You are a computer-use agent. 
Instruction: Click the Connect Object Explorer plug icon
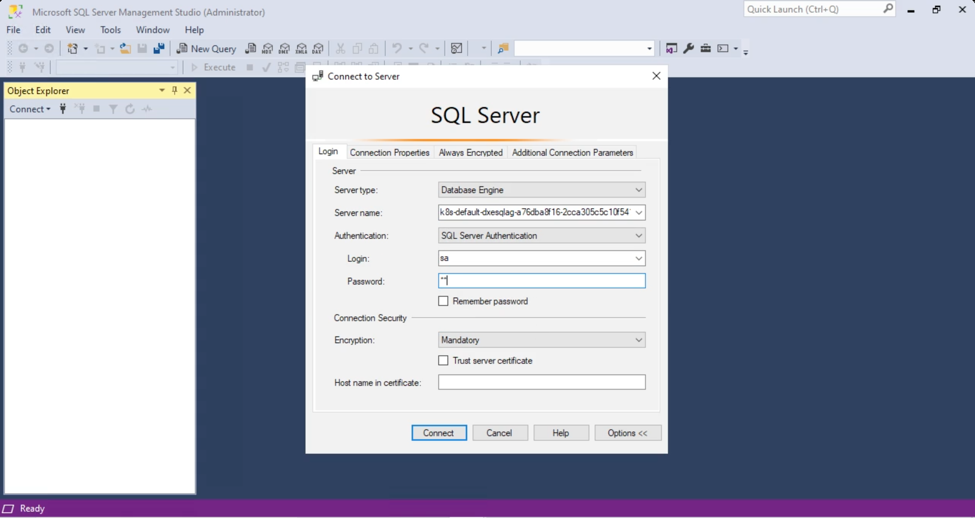pyautogui.click(x=63, y=109)
